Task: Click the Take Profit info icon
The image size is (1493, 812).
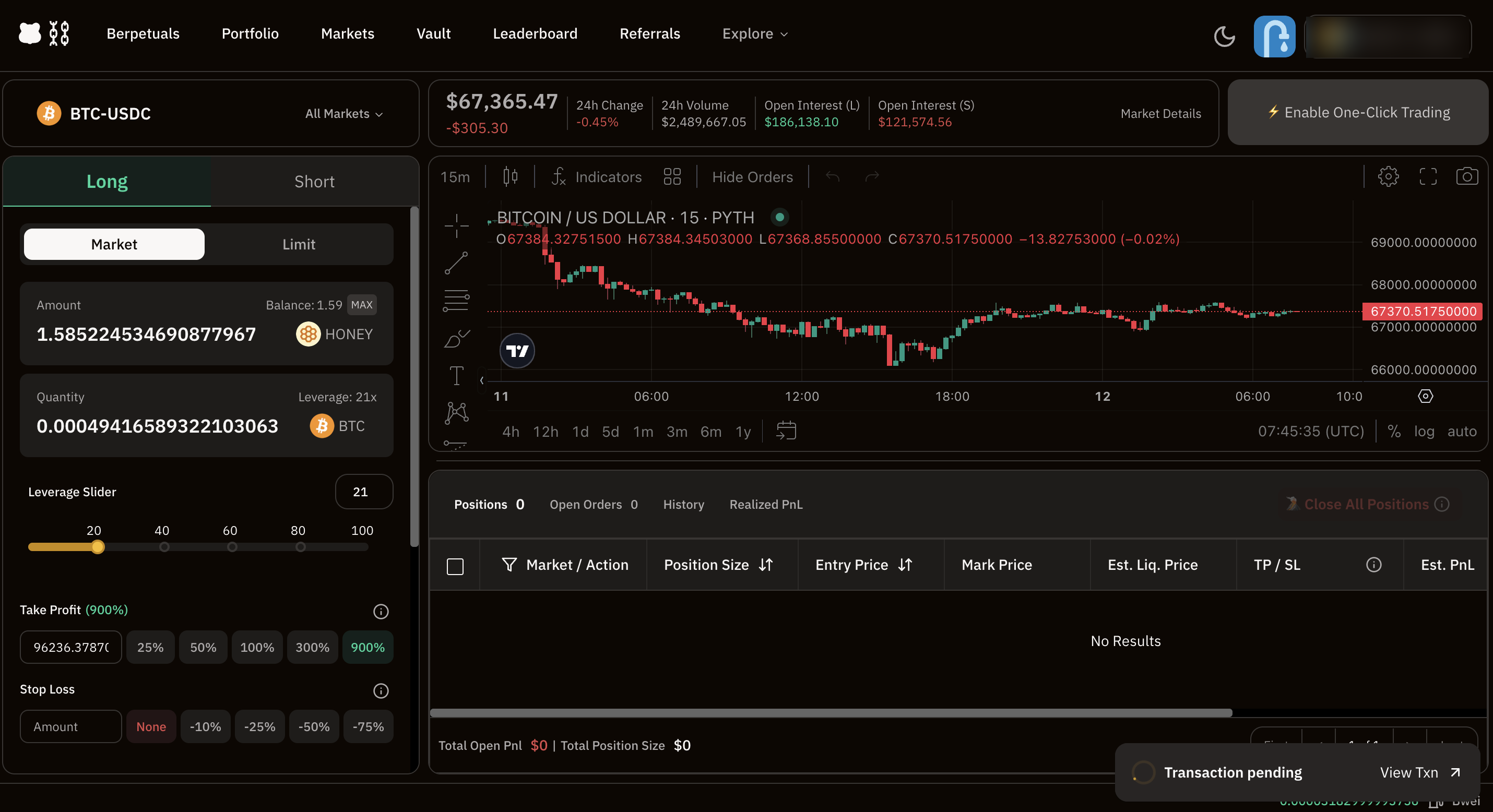Action: [381, 611]
